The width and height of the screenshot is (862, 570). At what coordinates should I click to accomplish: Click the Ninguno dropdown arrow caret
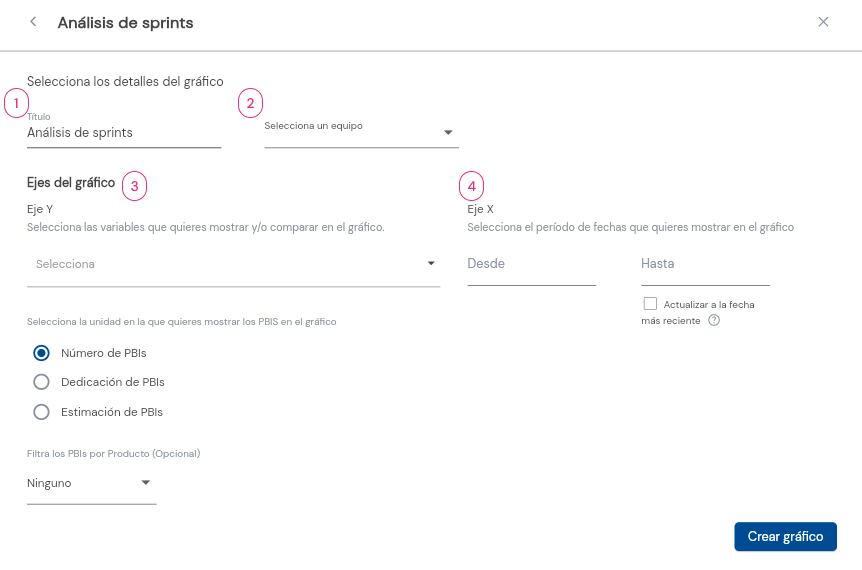pos(146,483)
